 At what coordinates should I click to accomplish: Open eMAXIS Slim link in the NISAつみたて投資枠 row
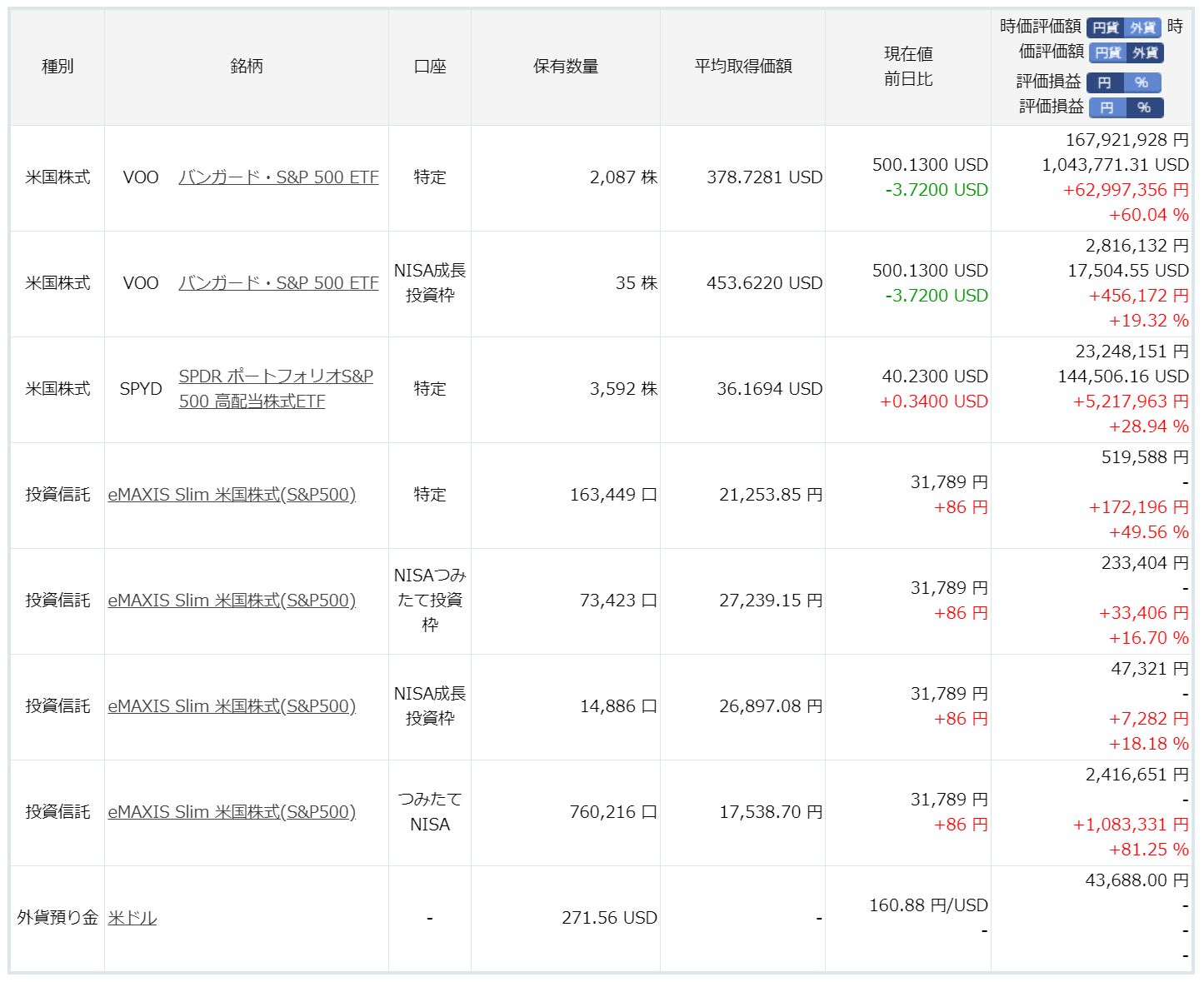click(232, 601)
